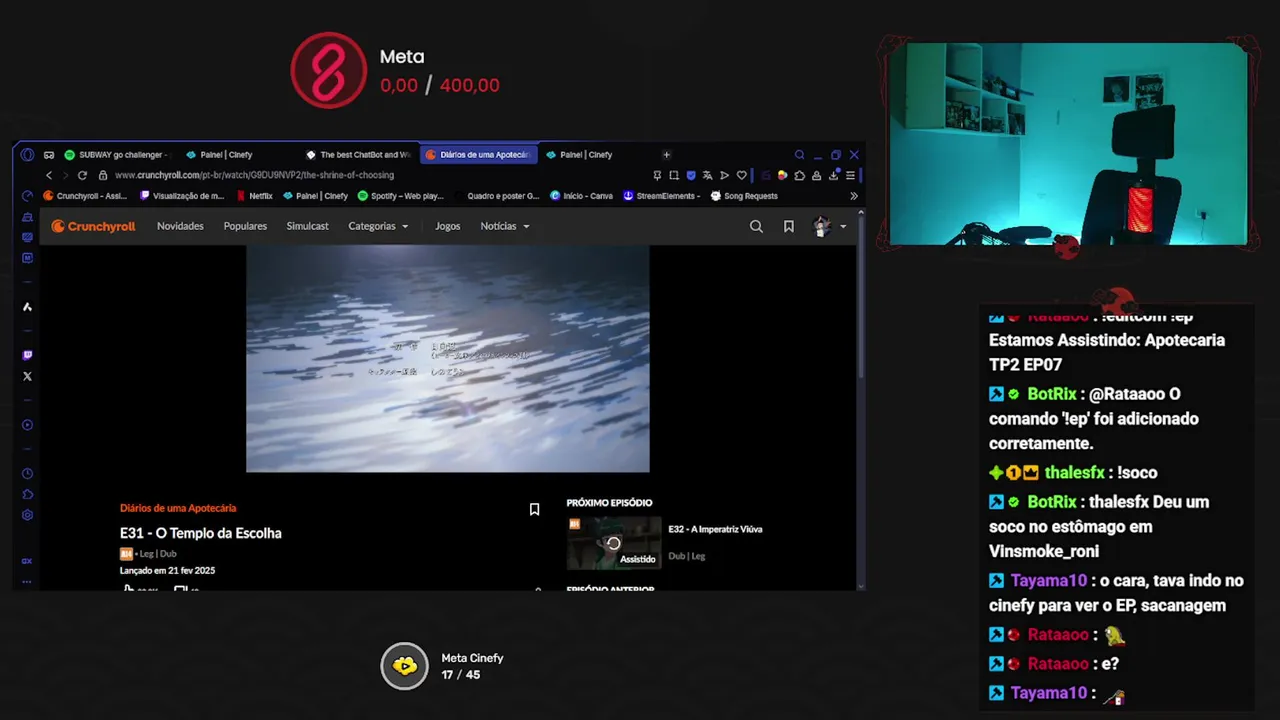Click the second Painel | Cinefy tab
The height and width of the screenshot is (720, 1280).
(586, 155)
